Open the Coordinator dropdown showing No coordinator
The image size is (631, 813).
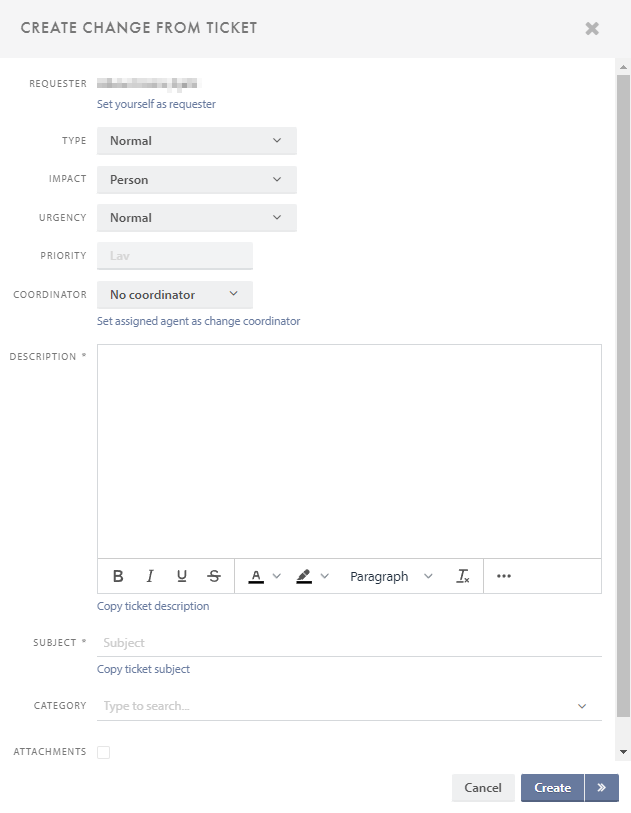pyautogui.click(x=174, y=294)
